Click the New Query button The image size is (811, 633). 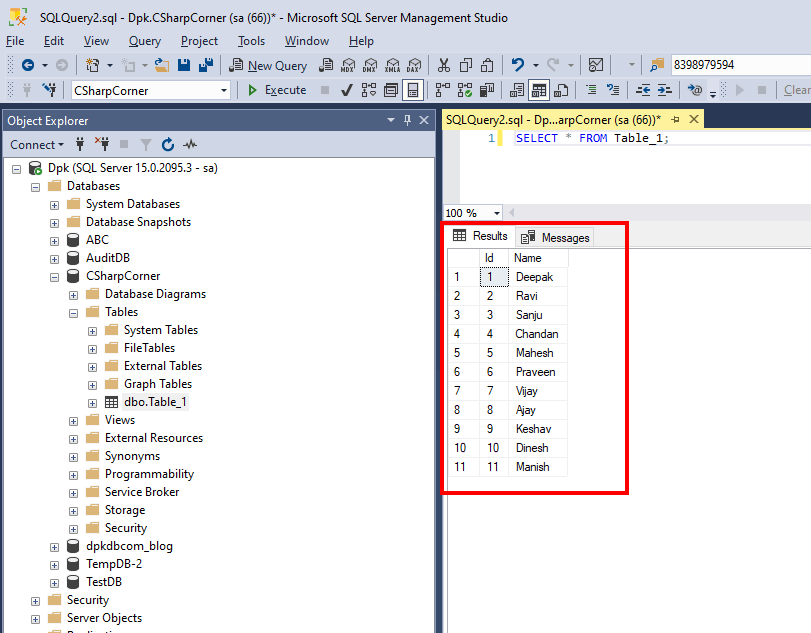click(268, 66)
